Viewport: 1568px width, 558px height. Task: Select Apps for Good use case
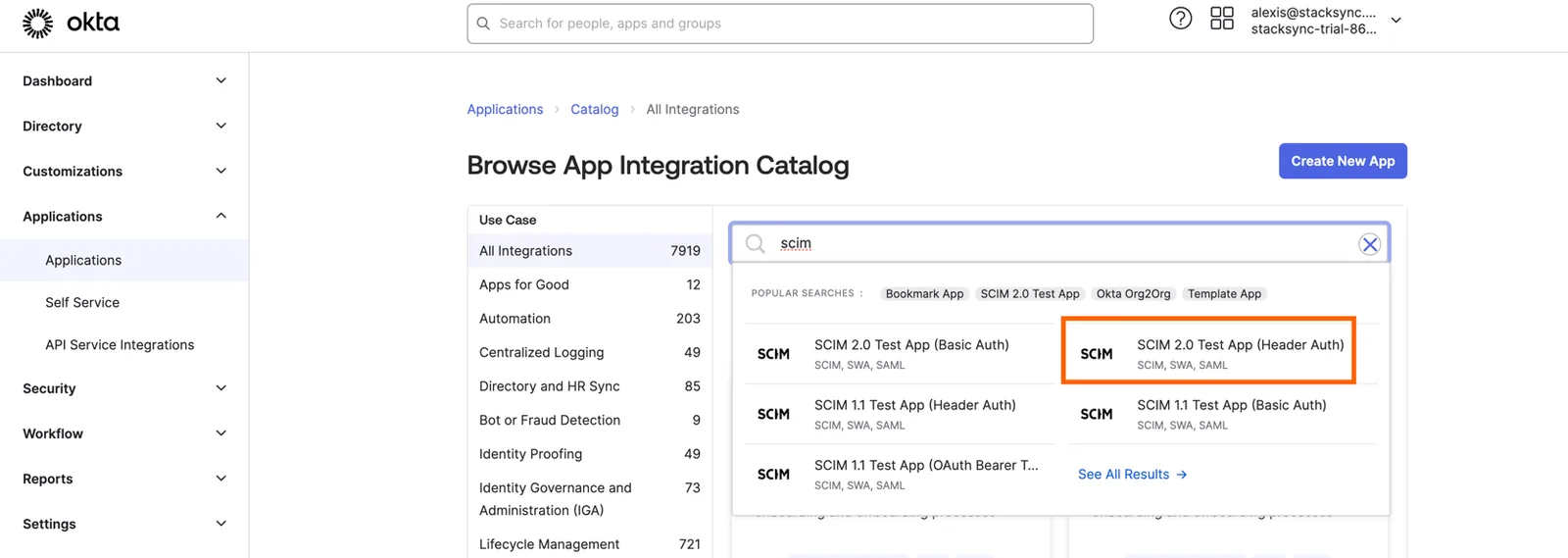click(589, 284)
